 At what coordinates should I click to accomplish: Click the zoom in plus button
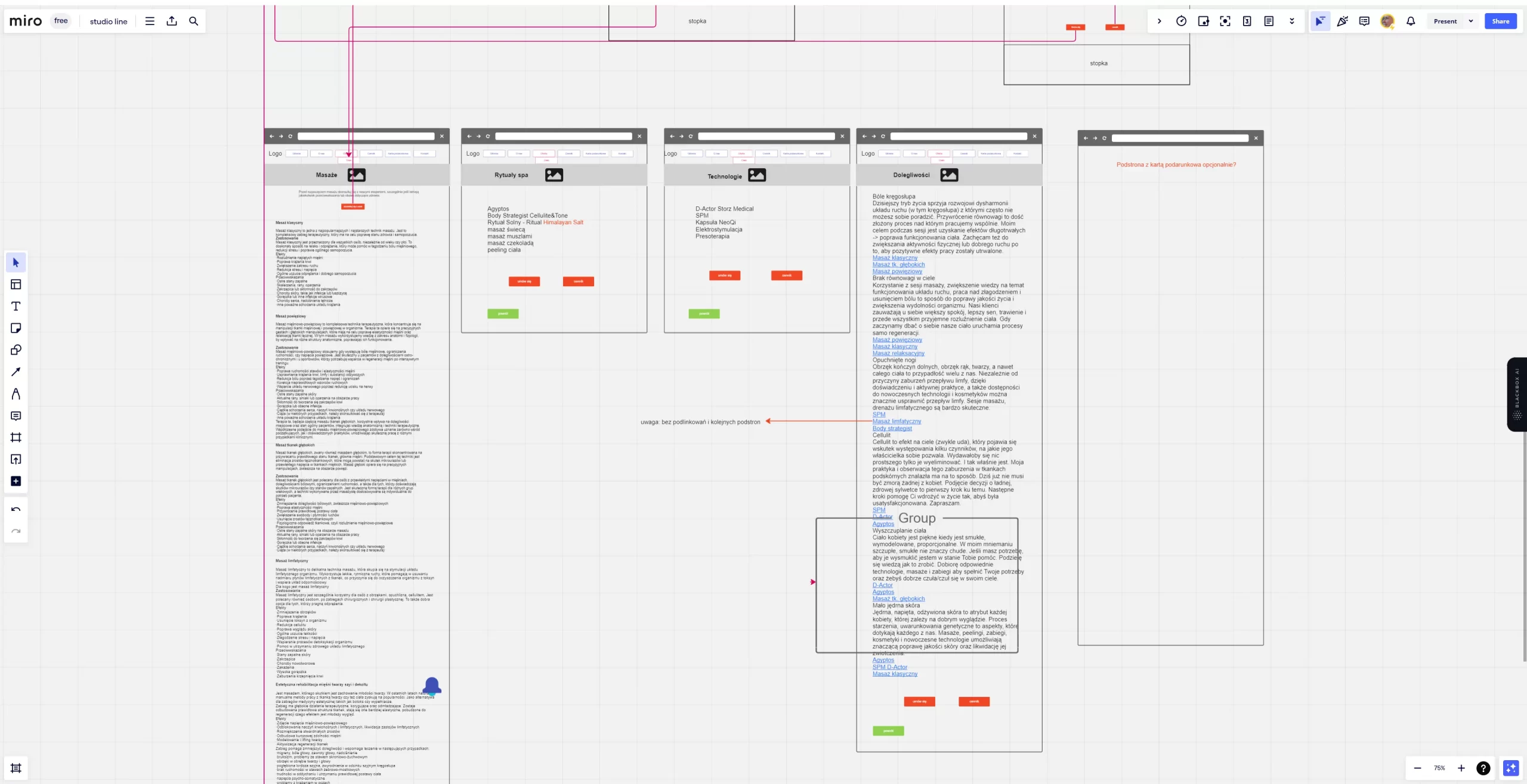(1461, 768)
